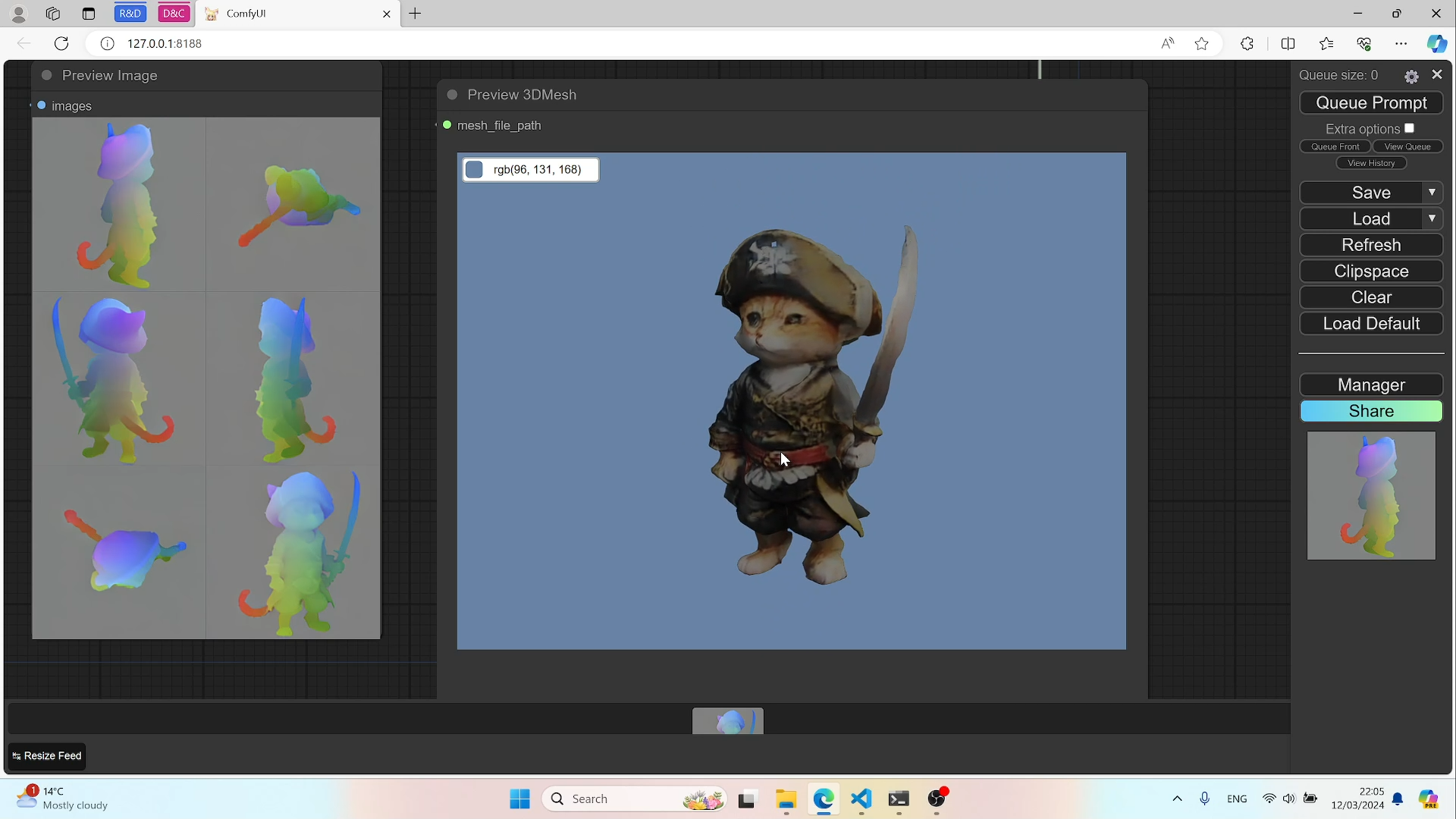Viewport: 1456px width, 819px height.
Task: Click the address bar showing 127.0.0.1:8188
Action: tap(622, 44)
